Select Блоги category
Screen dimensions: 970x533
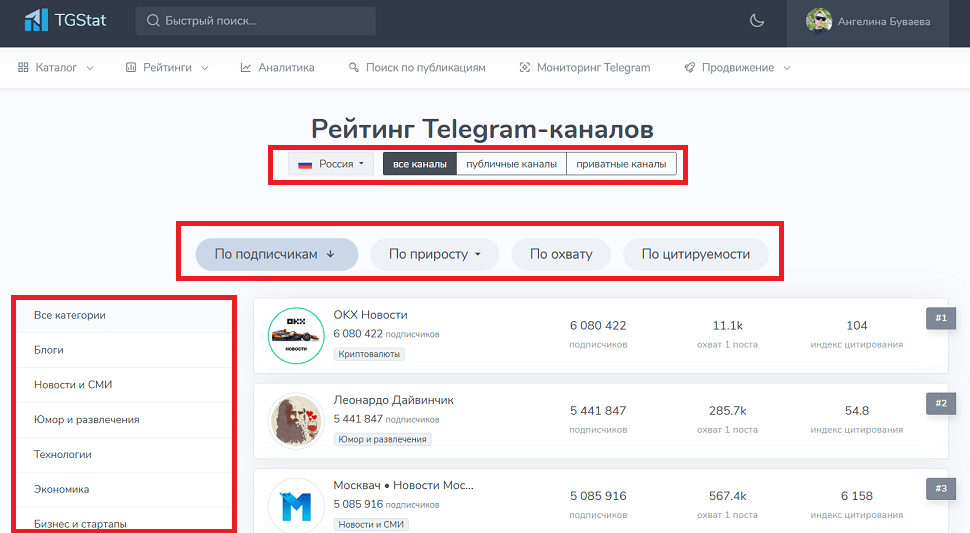(124, 350)
